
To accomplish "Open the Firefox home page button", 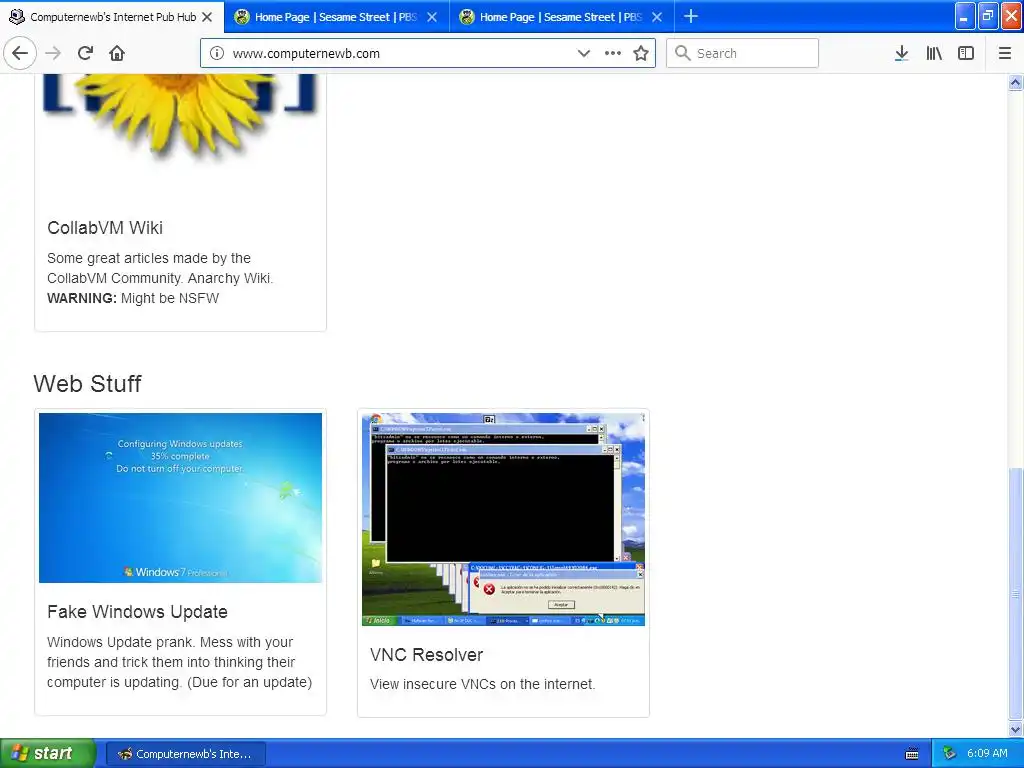I will 117,53.
